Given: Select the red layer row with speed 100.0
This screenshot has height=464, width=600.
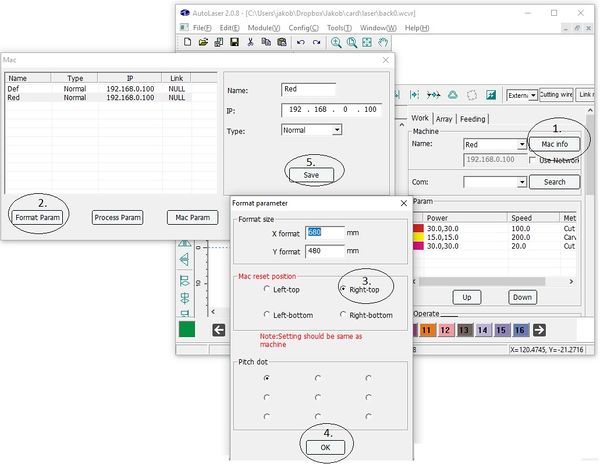Looking at the screenshot, I should coord(496,228).
